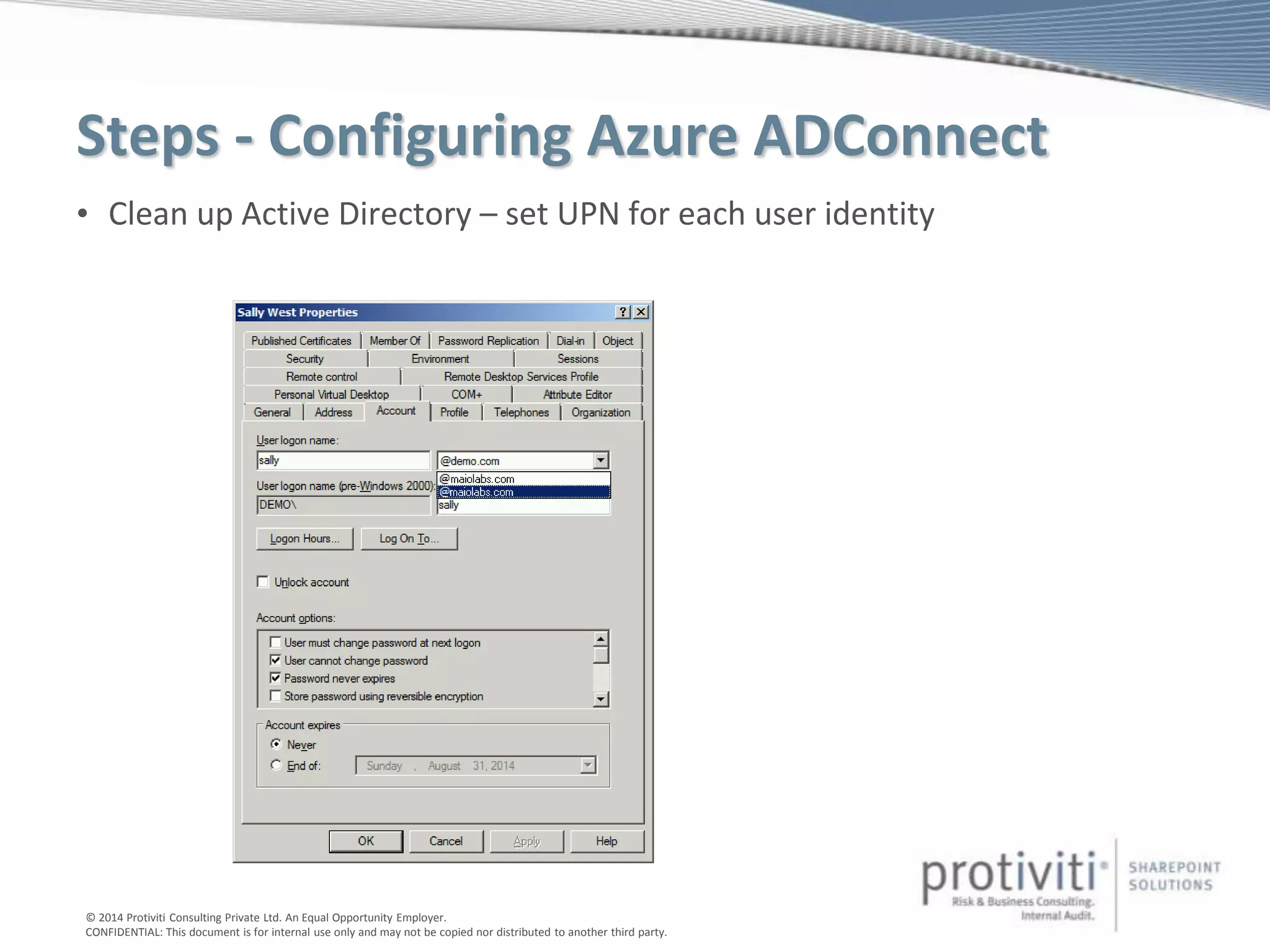
Task: Uncheck Password never expires
Action: (x=275, y=678)
